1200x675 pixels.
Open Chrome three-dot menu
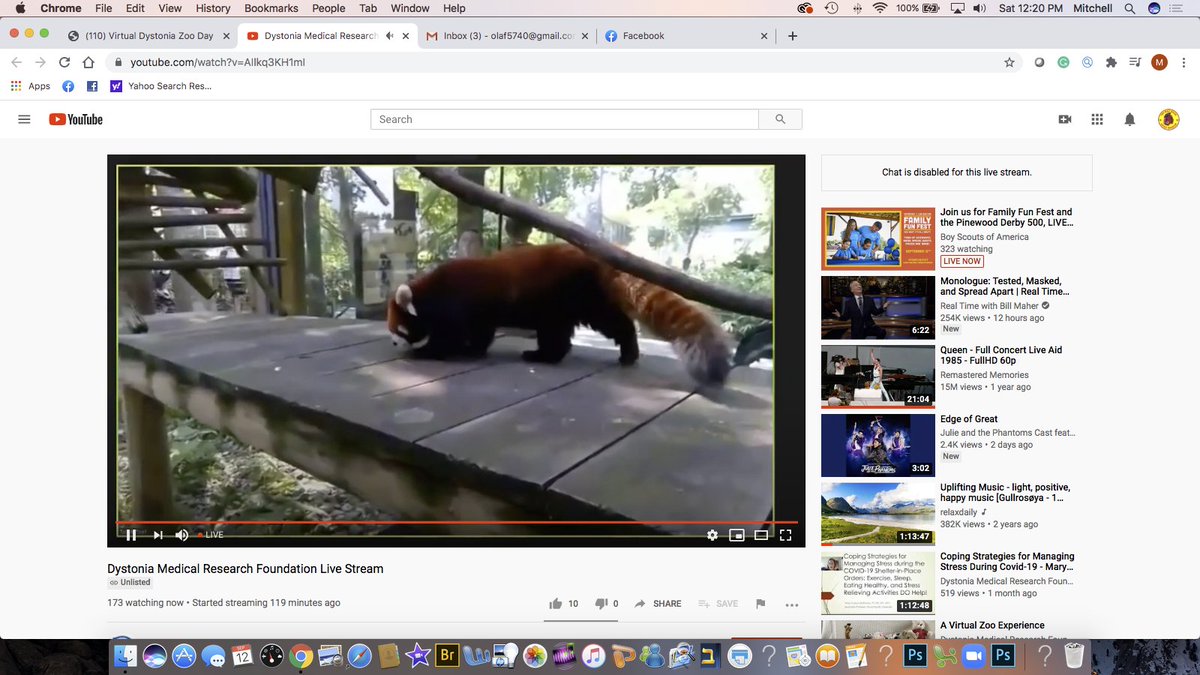1184,62
